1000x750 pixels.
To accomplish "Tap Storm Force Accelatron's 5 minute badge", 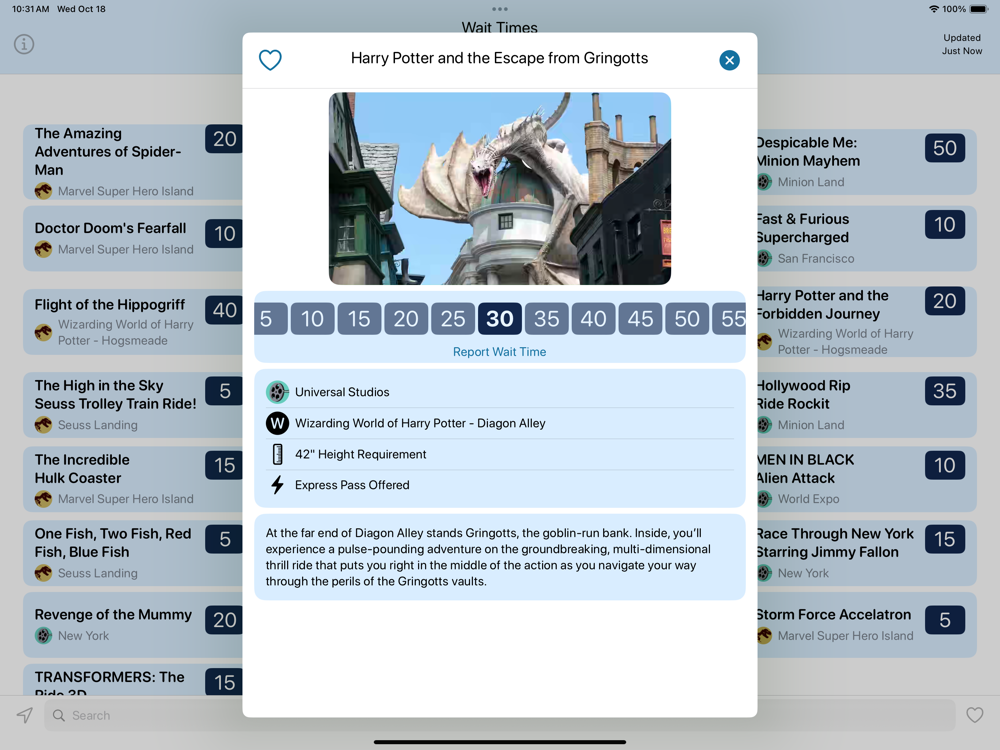I will click(x=945, y=620).
